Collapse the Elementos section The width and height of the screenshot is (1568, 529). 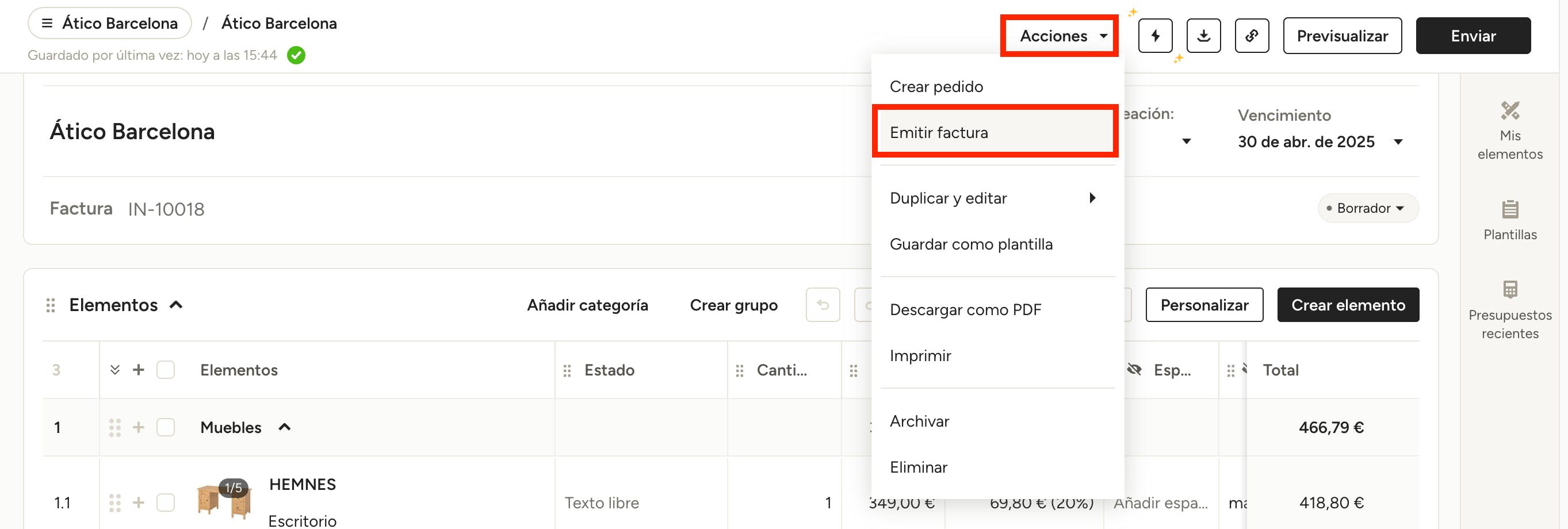[176, 305]
